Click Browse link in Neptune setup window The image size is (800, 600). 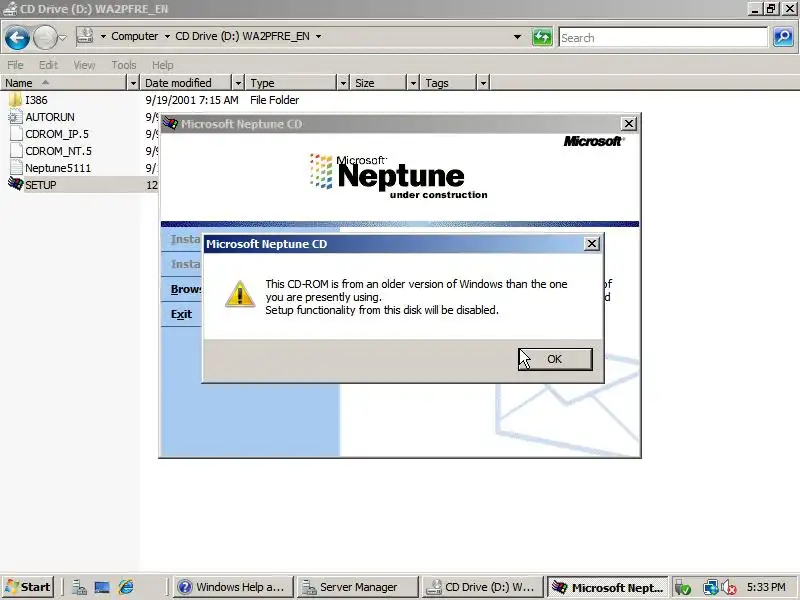coord(186,289)
